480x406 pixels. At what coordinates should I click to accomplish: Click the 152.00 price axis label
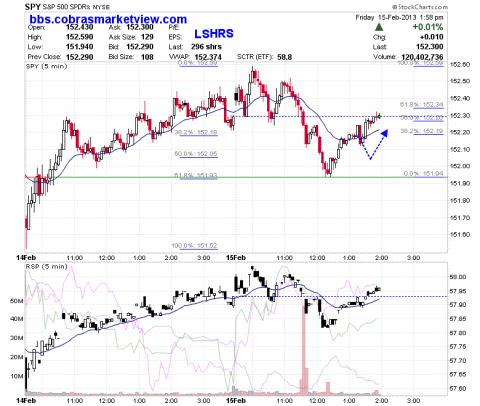461,166
